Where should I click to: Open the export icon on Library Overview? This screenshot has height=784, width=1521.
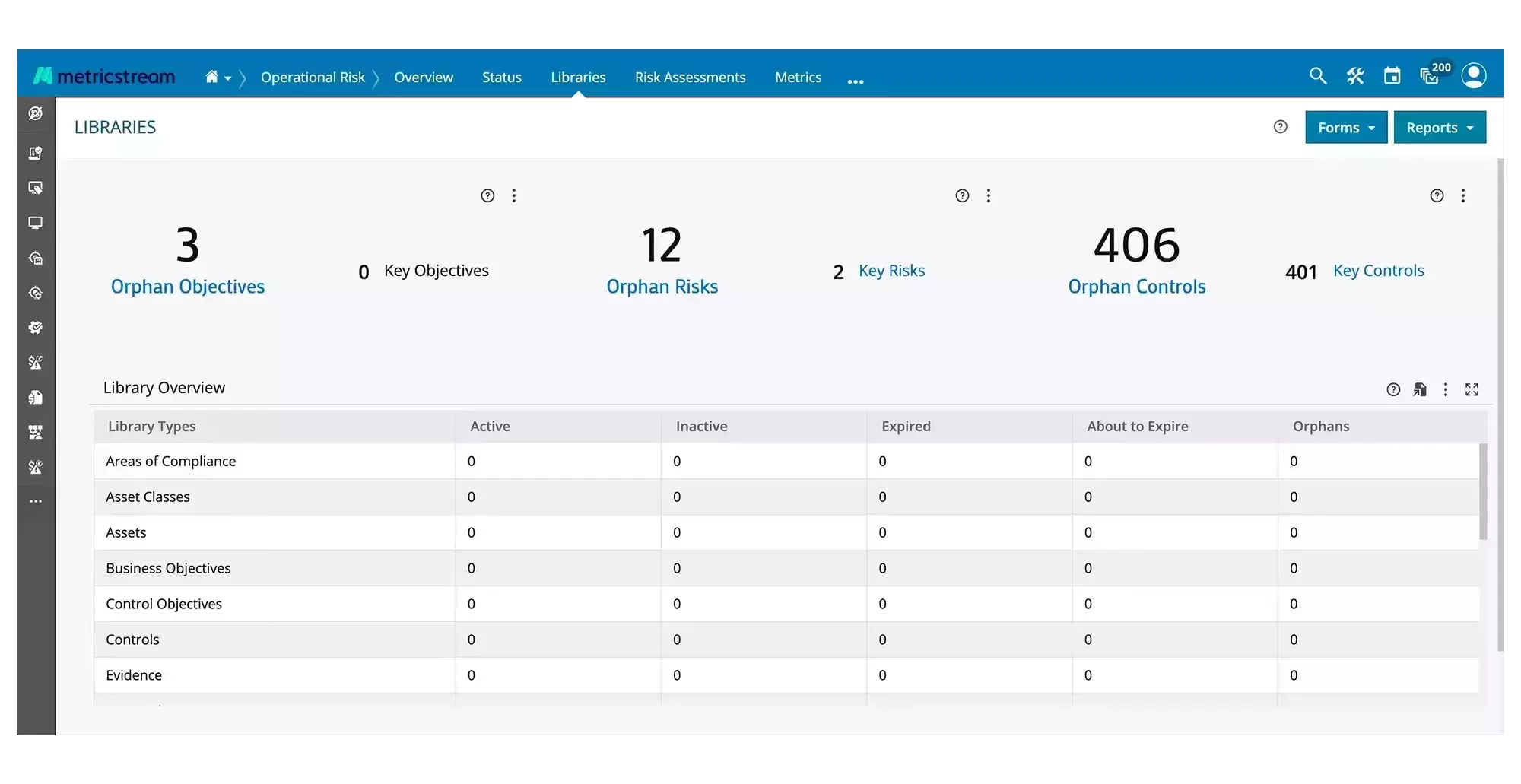coord(1420,389)
